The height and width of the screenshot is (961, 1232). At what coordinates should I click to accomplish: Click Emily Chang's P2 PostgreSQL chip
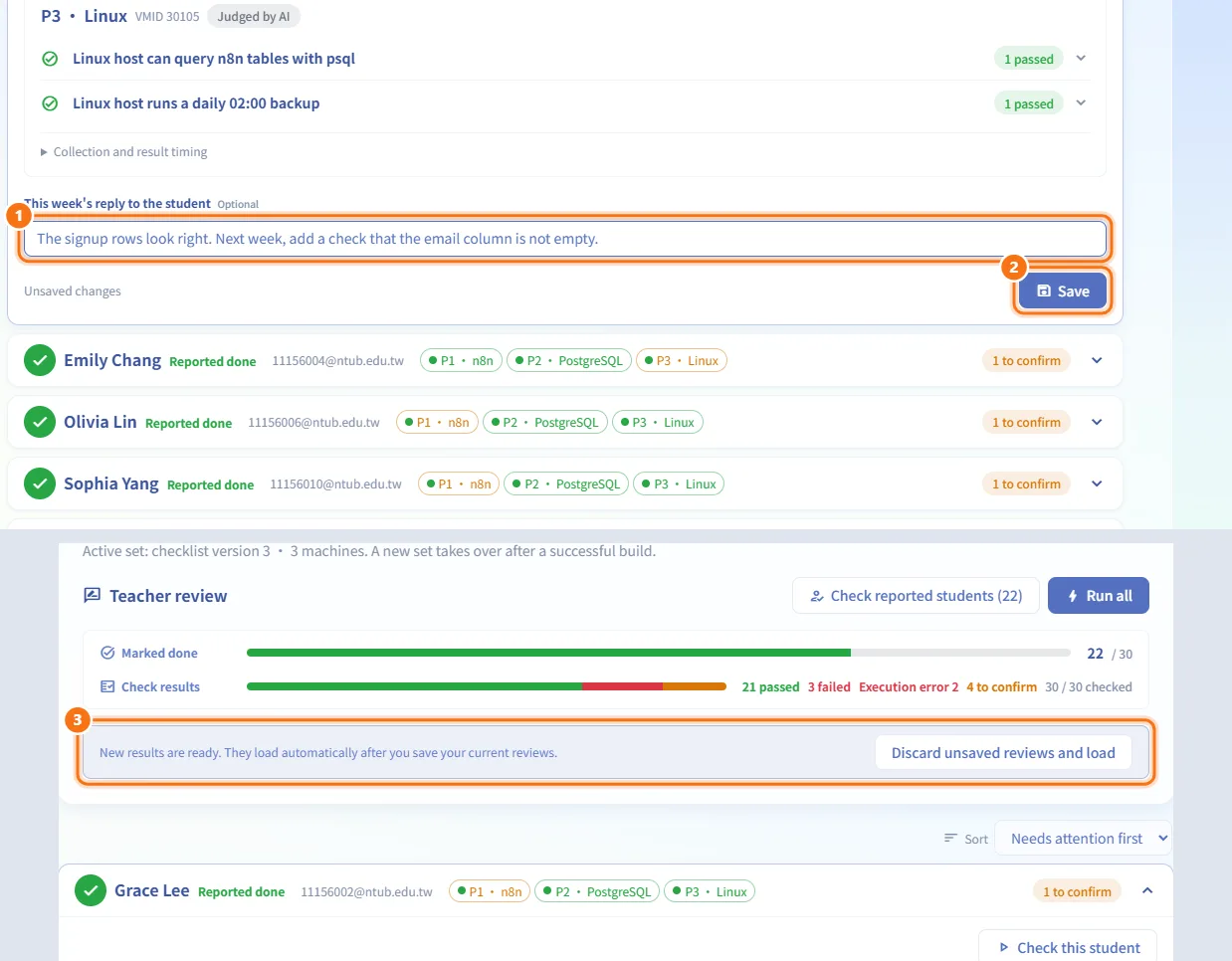[x=569, y=360]
